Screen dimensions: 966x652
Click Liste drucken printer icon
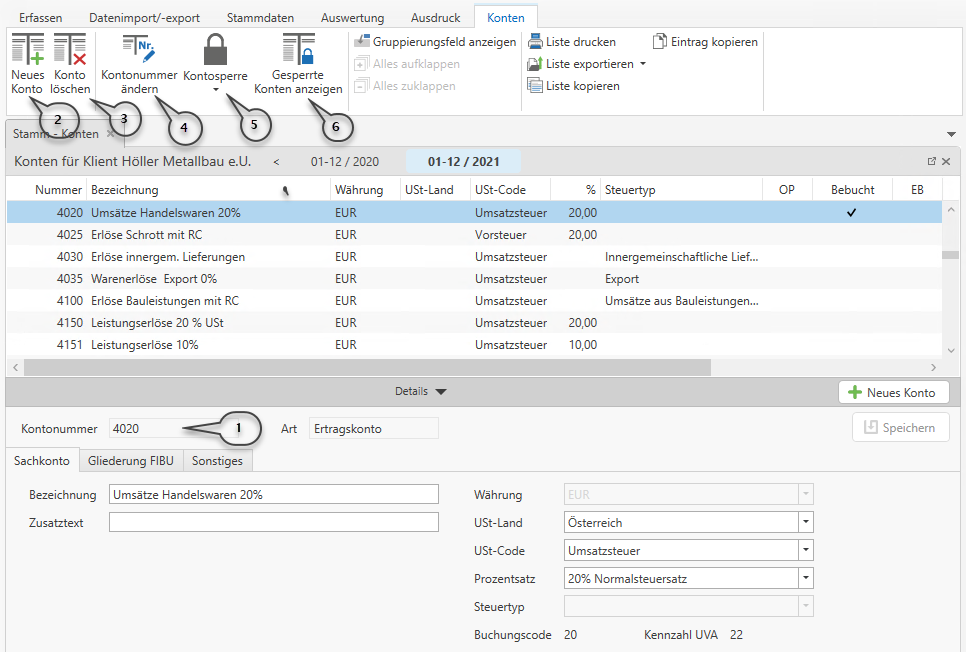(x=535, y=42)
